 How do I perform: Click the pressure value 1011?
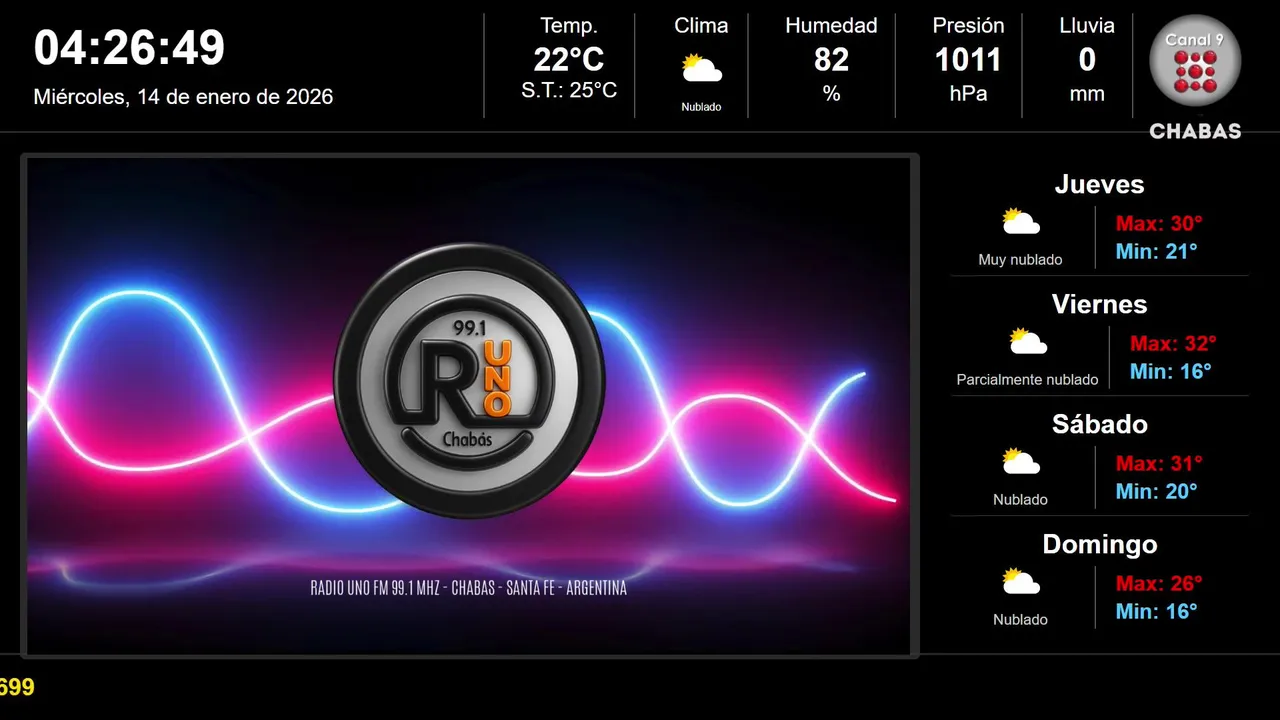click(968, 60)
